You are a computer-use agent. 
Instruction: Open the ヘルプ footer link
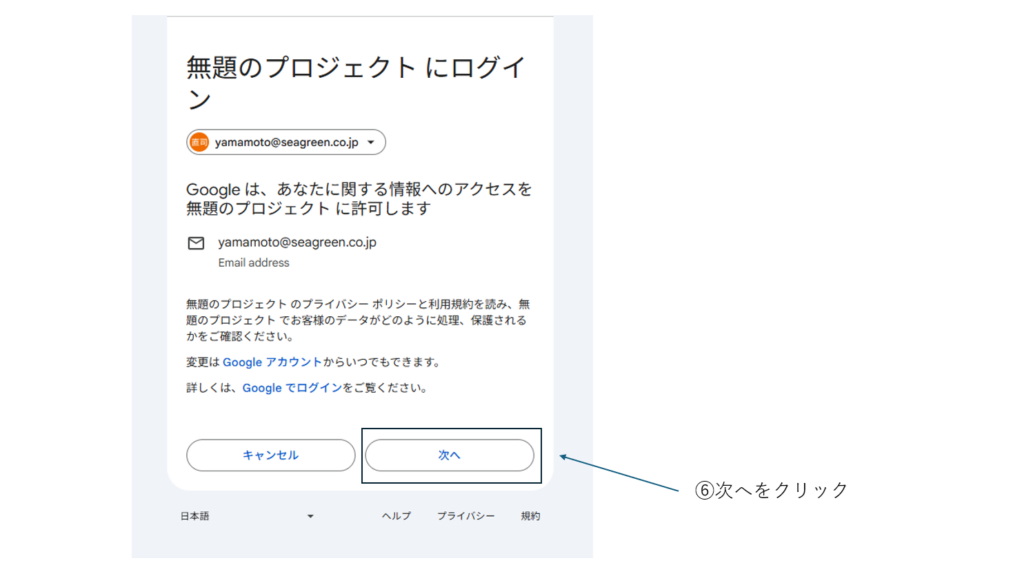click(x=396, y=516)
